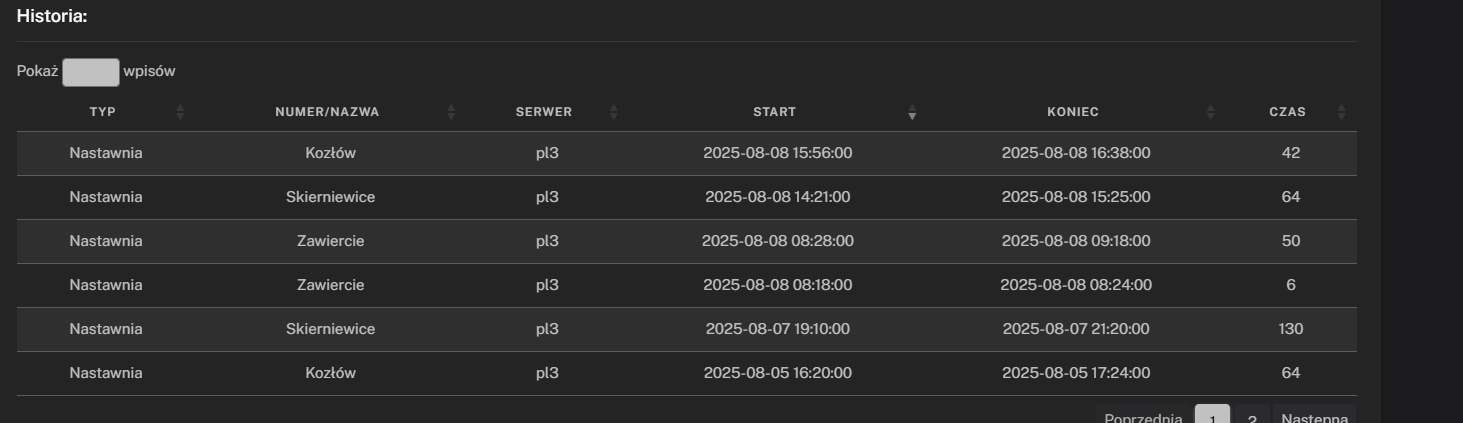
Task: Sort by SERWER column arrows
Action: [614, 112]
